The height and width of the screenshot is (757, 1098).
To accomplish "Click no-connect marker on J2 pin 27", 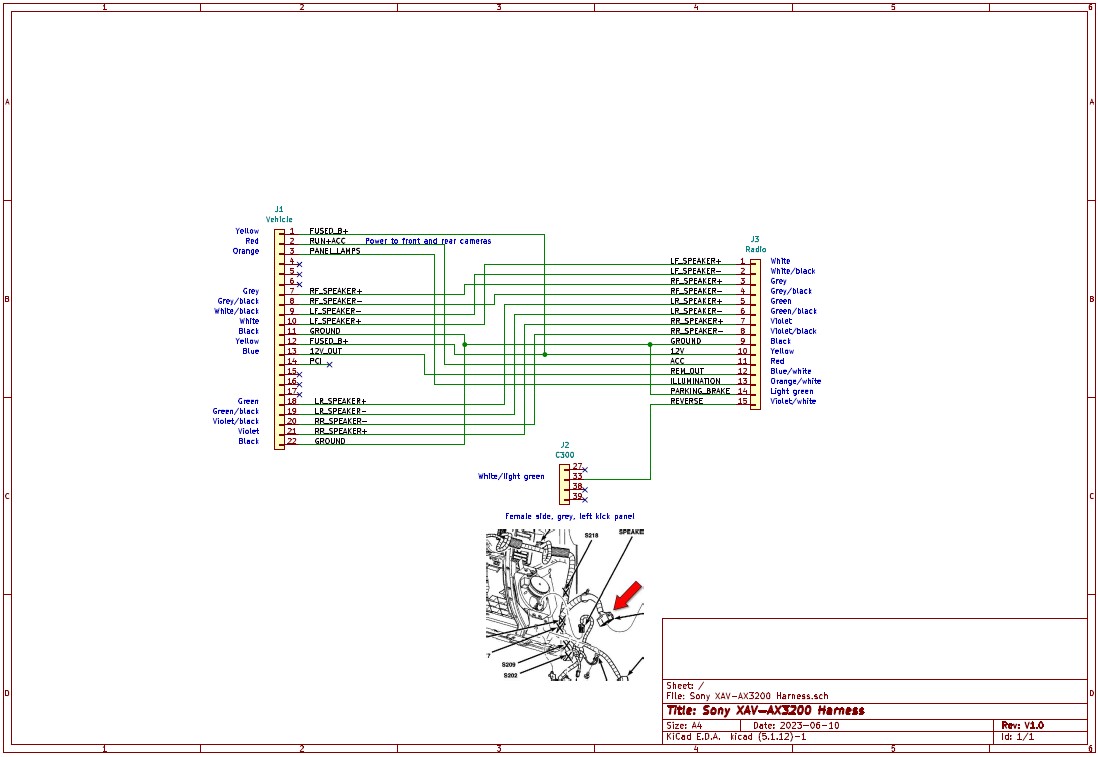I will (x=585, y=469).
